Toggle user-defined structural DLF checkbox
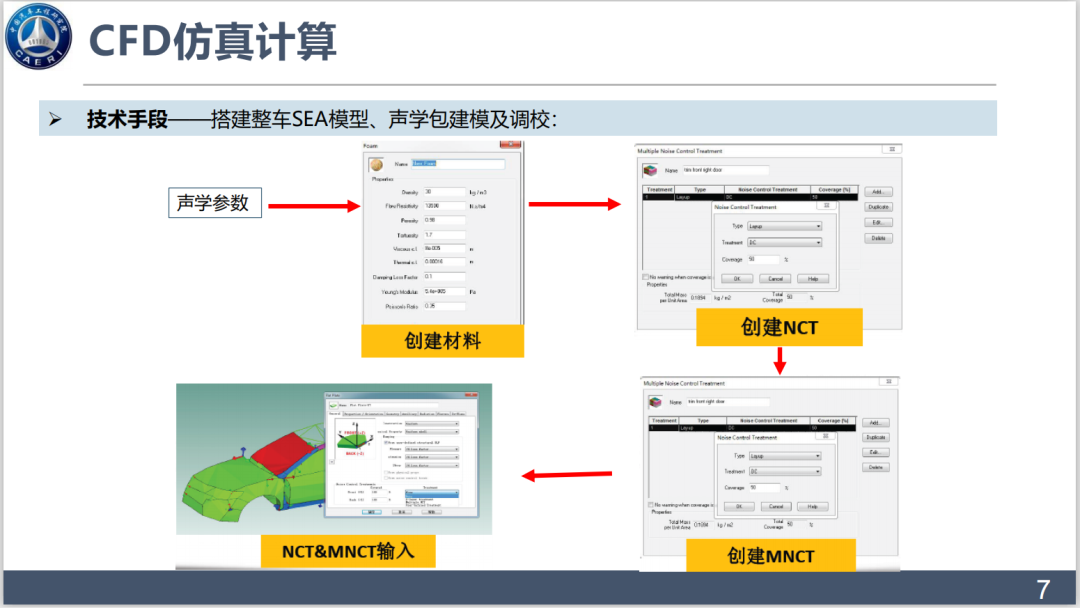This screenshot has width=1080, height=608. [x=386, y=442]
